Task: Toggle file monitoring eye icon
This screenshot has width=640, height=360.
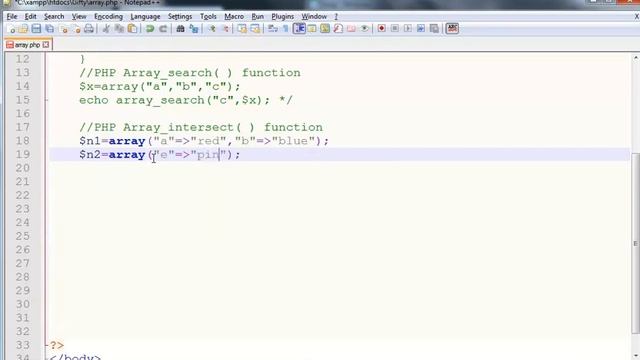Action: coord(364,29)
